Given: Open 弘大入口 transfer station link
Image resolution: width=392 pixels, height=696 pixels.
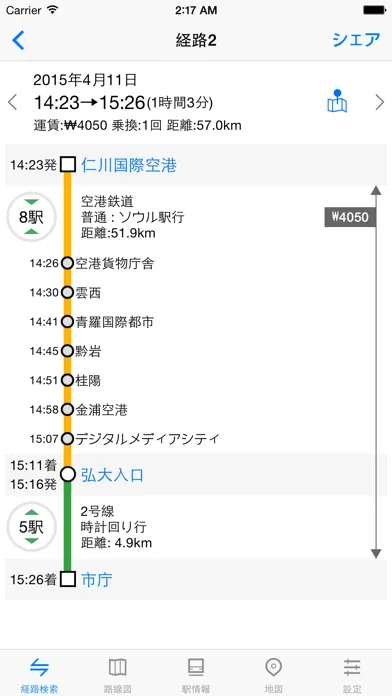Looking at the screenshot, I should coord(112,475).
